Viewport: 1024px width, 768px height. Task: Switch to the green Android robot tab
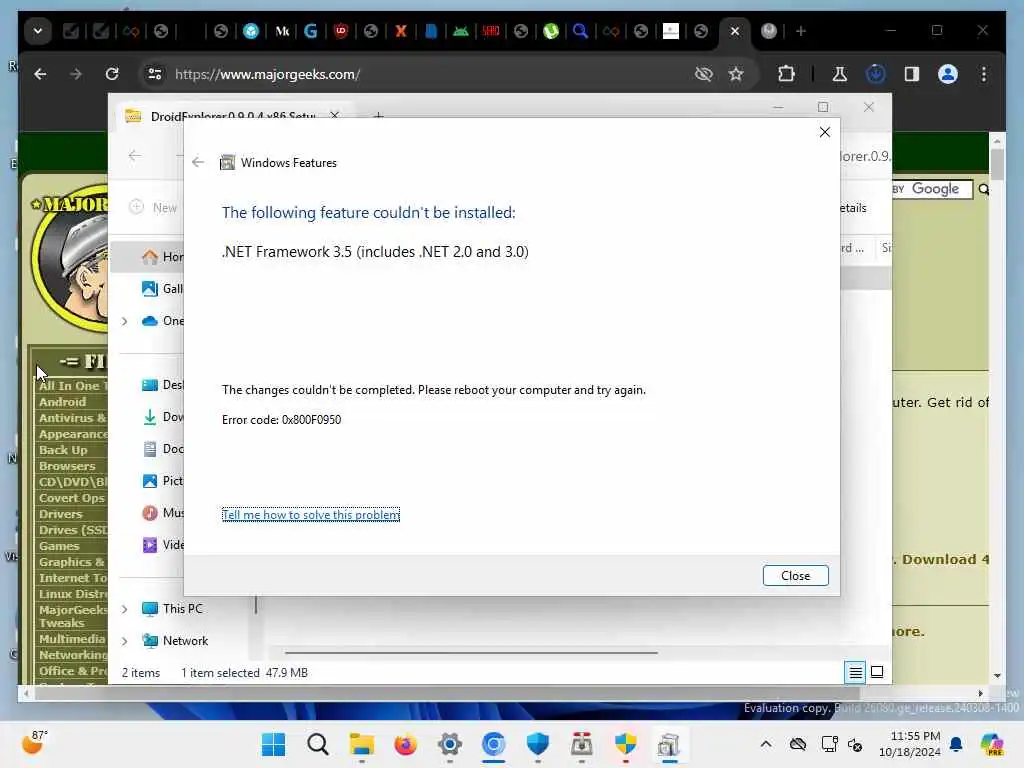(460, 31)
